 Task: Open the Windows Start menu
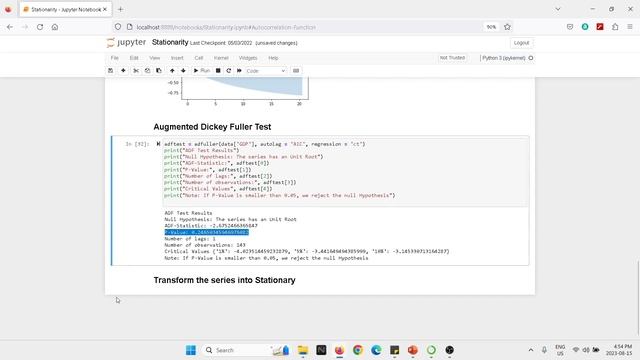pyautogui.click(x=191, y=350)
